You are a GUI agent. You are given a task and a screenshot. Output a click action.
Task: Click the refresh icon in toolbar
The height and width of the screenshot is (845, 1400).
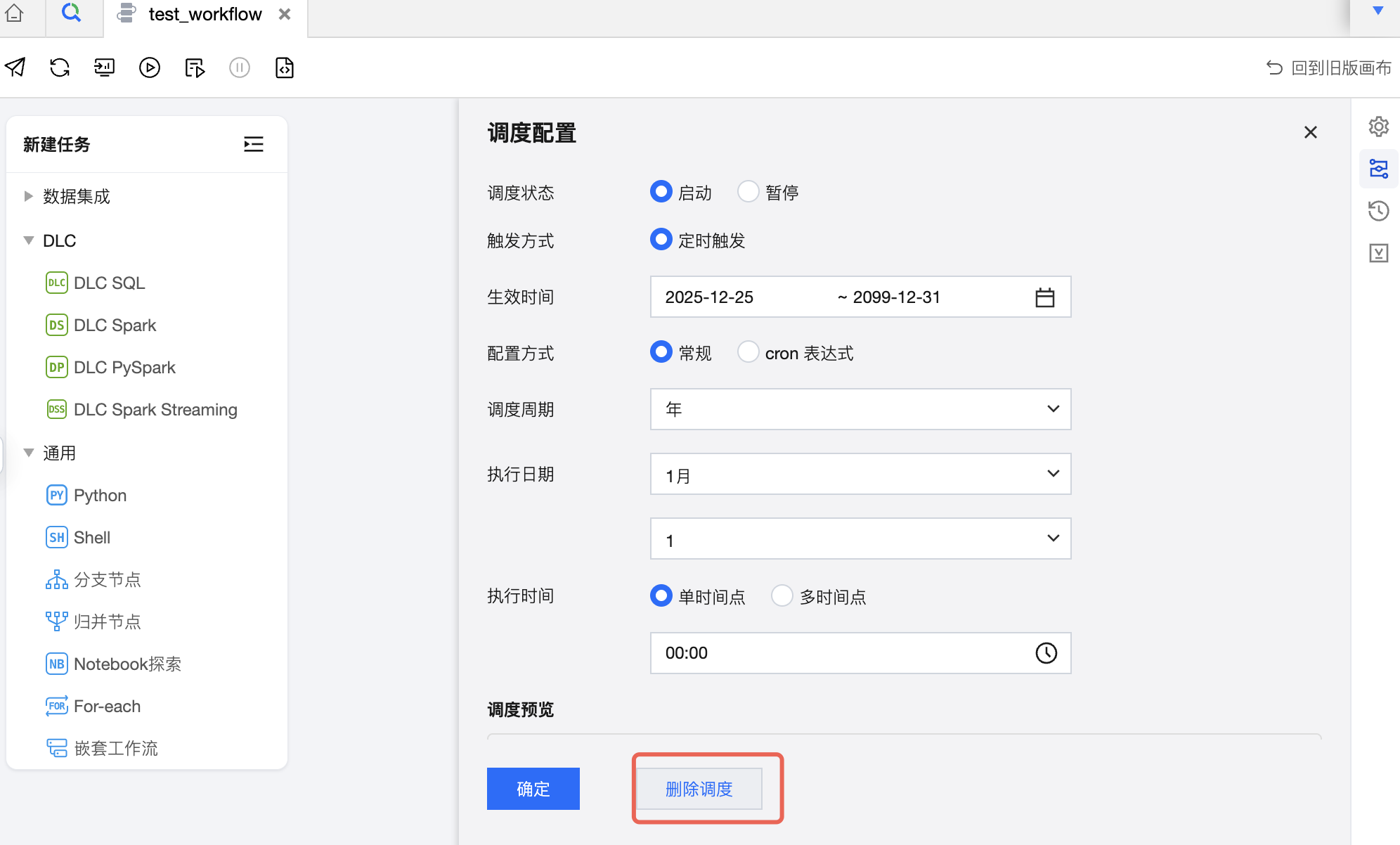pyautogui.click(x=60, y=67)
